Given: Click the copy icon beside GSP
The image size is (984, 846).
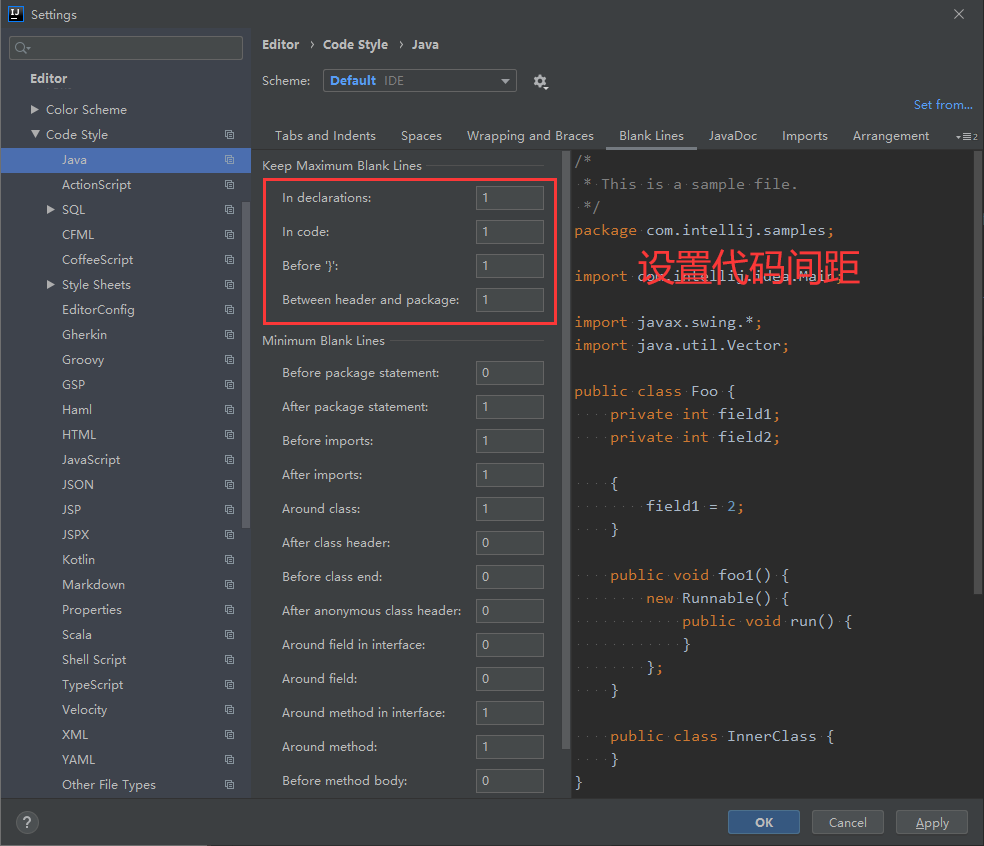Looking at the screenshot, I should 230,385.
